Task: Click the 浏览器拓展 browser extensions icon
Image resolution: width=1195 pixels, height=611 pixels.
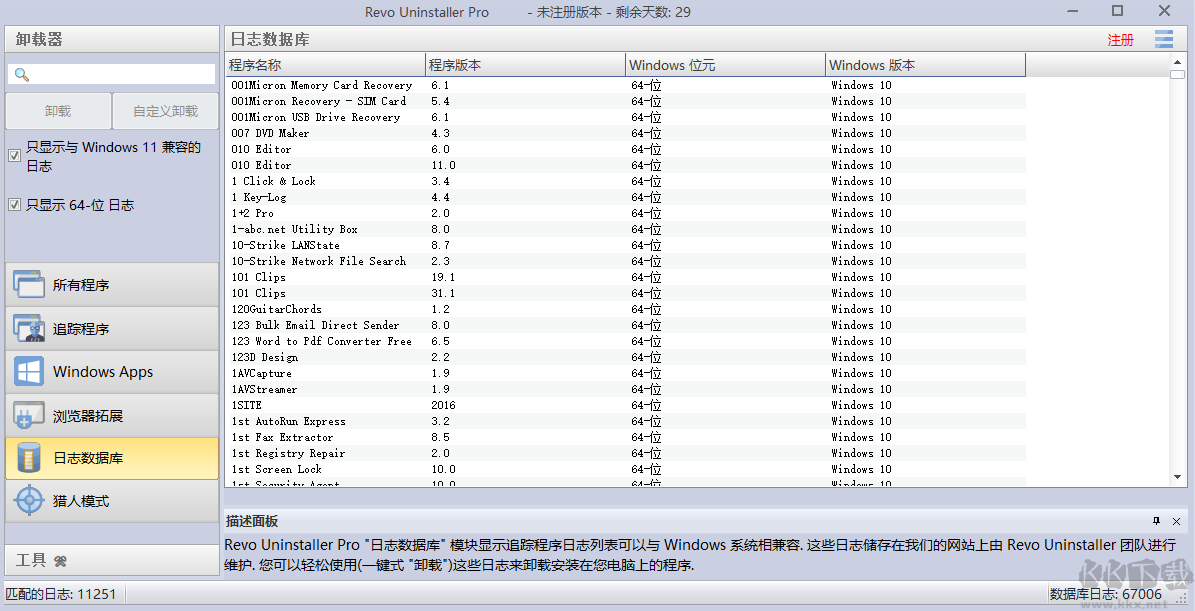Action: coord(29,415)
